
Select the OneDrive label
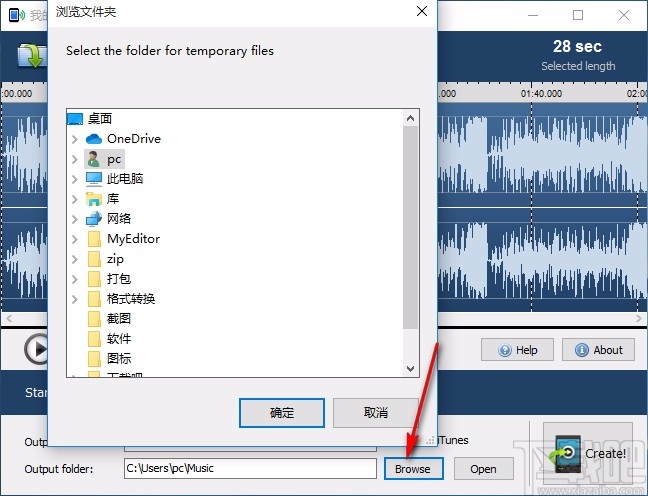coord(134,139)
